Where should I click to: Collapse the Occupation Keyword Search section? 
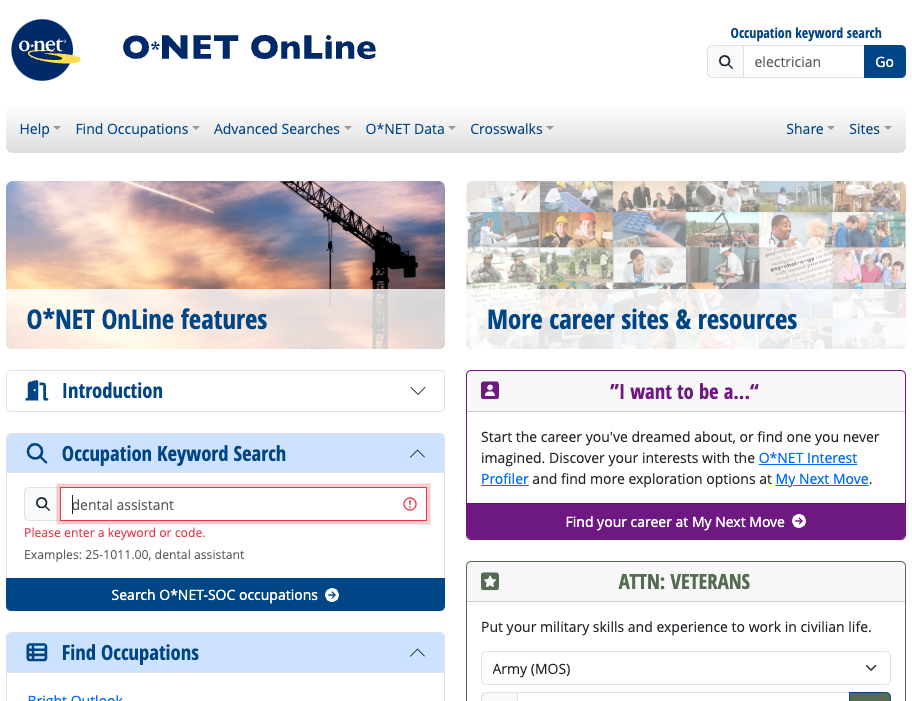pos(418,453)
